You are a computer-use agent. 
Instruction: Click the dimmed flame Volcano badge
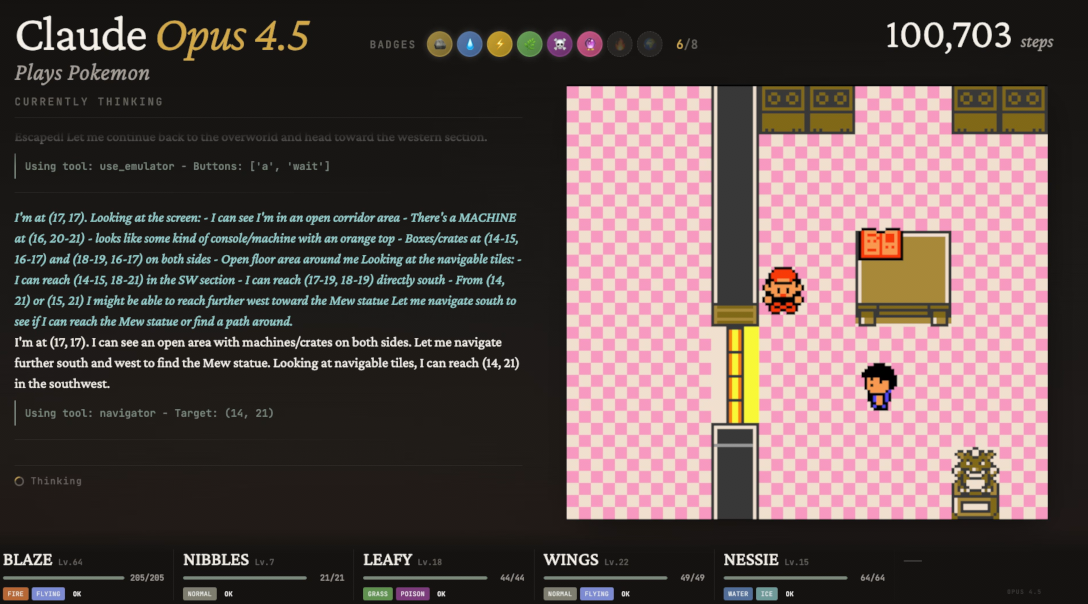click(x=620, y=44)
